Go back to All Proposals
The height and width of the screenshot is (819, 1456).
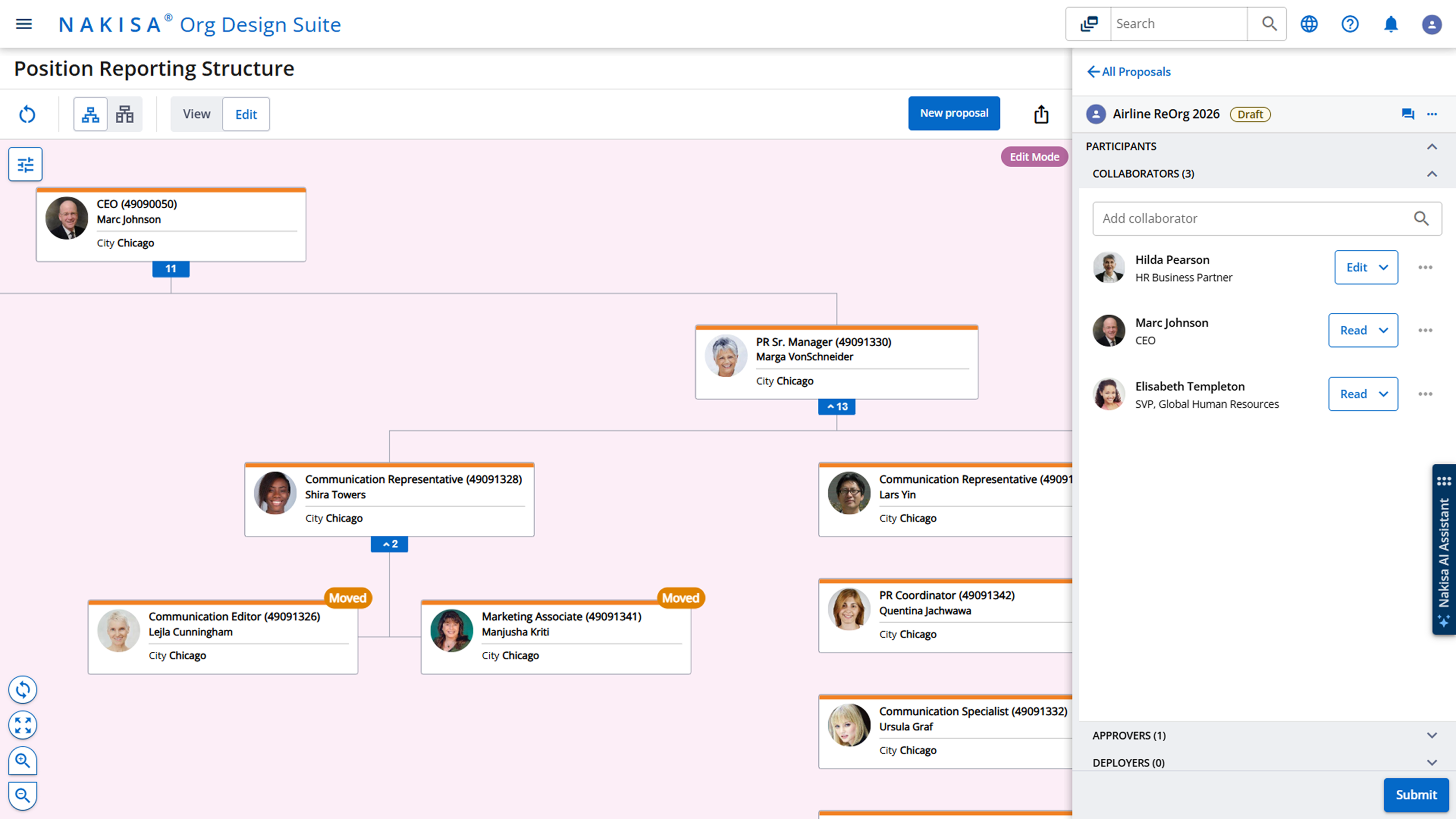click(1128, 72)
